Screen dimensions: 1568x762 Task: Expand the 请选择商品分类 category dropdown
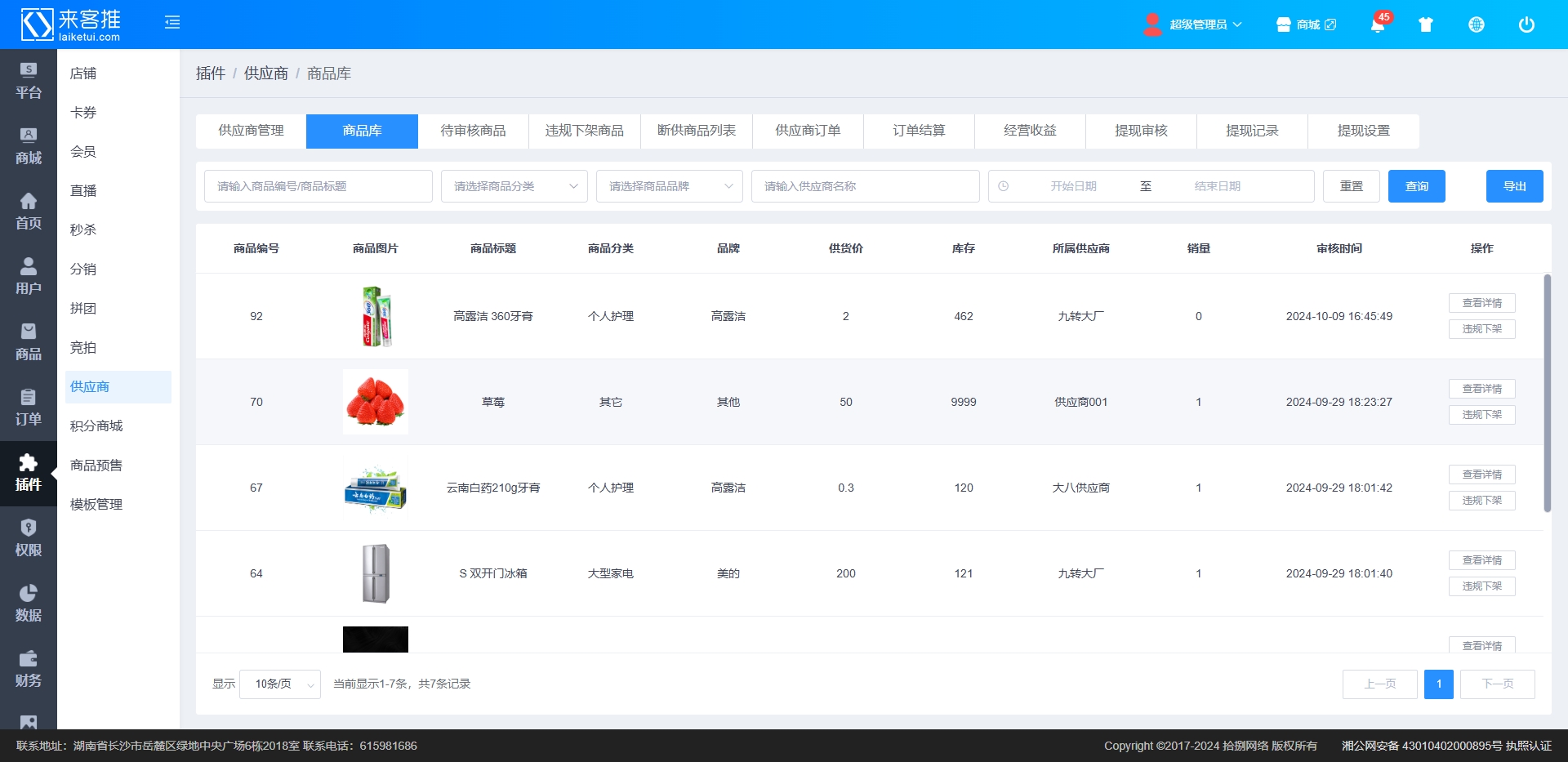pyautogui.click(x=514, y=186)
